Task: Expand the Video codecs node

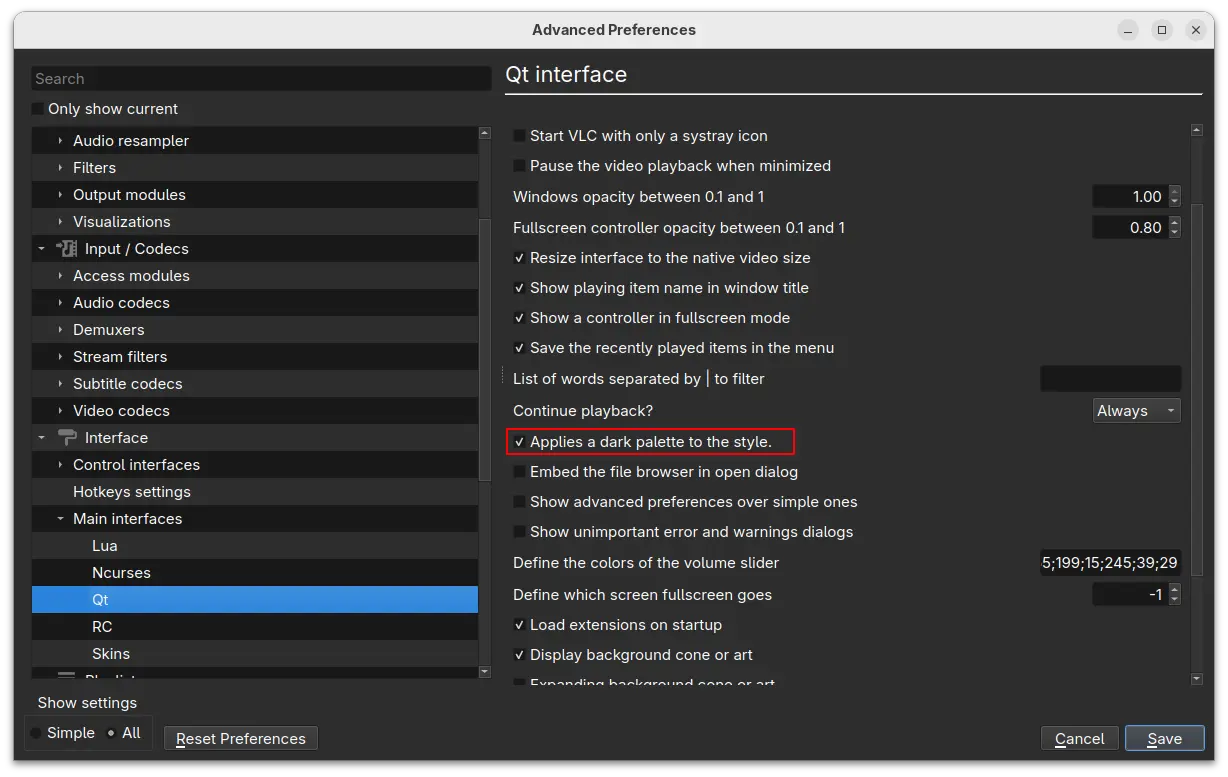Action: click(60, 411)
